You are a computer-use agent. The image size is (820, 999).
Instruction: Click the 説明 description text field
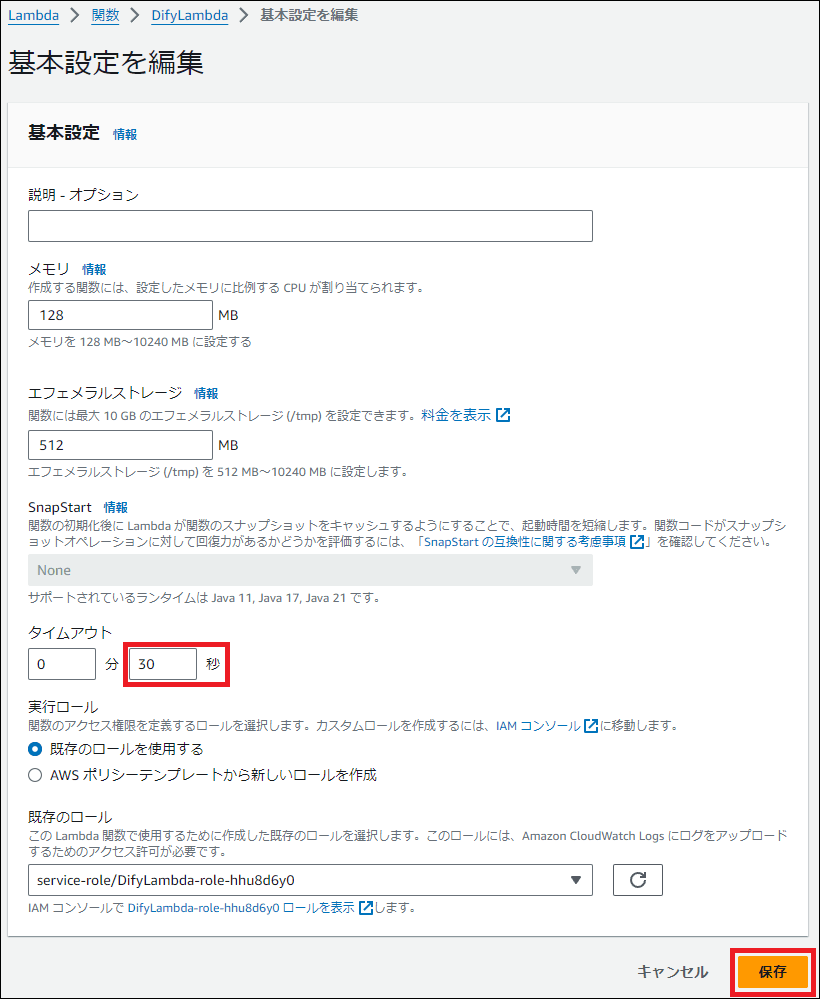[310, 226]
